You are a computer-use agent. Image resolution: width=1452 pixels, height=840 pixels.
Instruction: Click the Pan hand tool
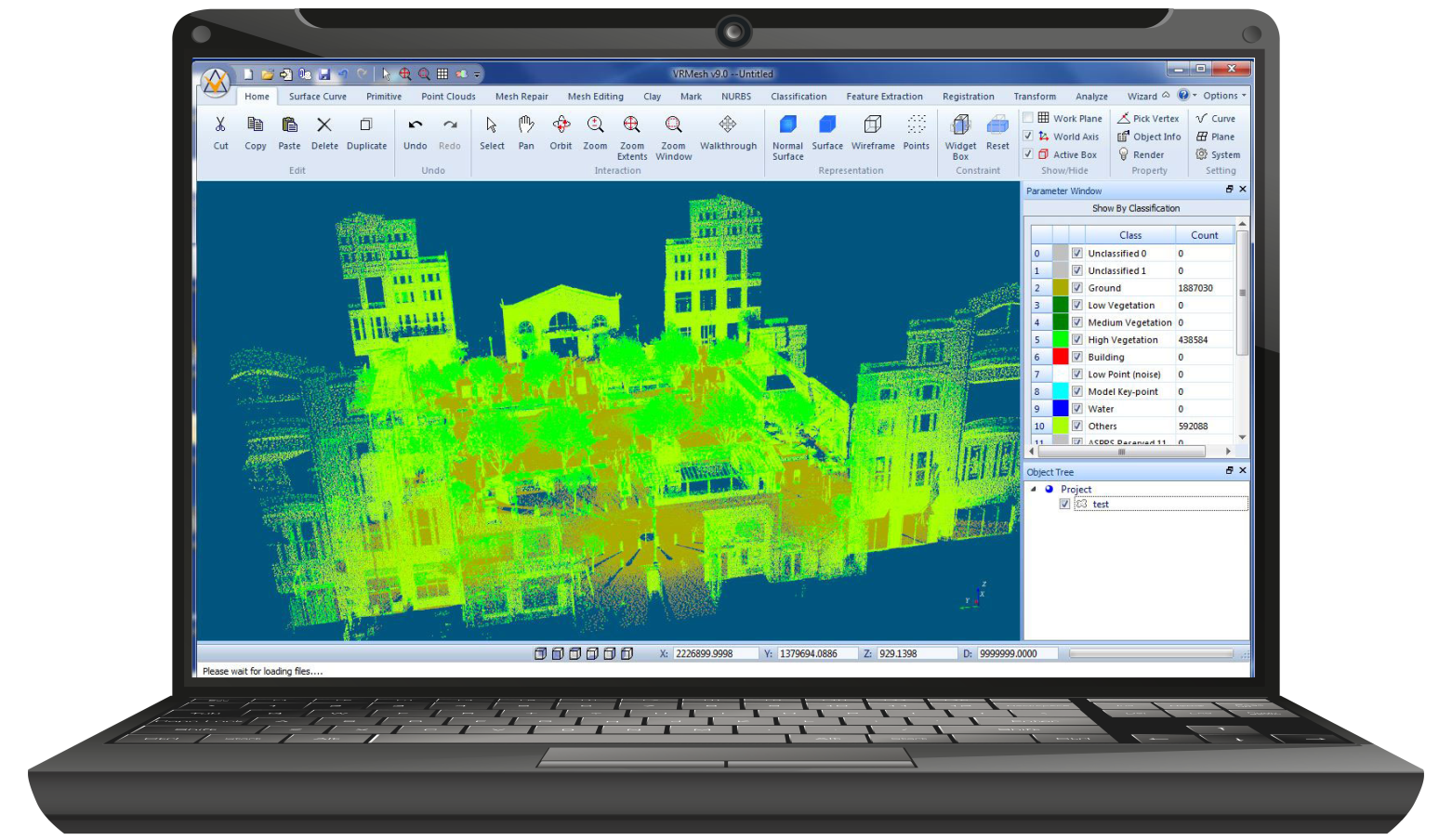[526, 132]
